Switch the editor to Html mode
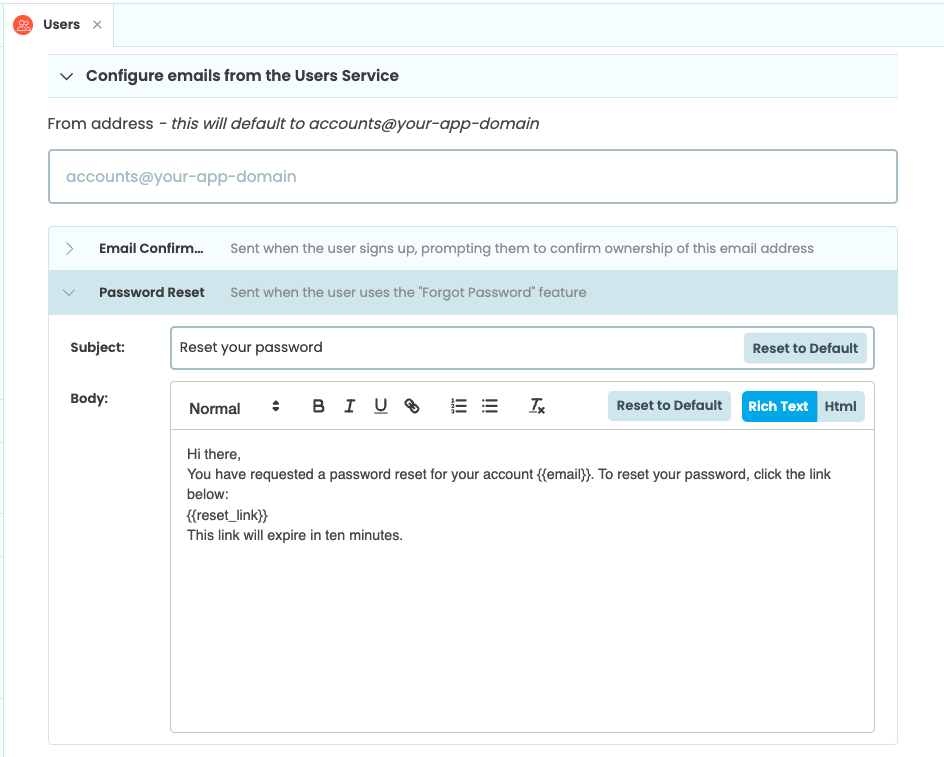This screenshot has height=757, width=944. pos(840,406)
